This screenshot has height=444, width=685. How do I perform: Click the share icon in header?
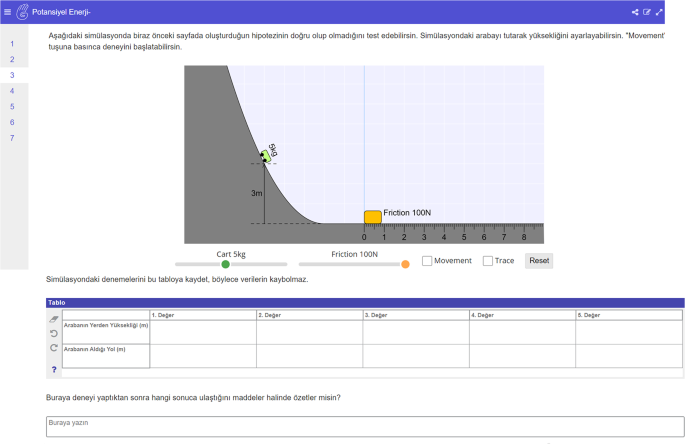click(635, 12)
